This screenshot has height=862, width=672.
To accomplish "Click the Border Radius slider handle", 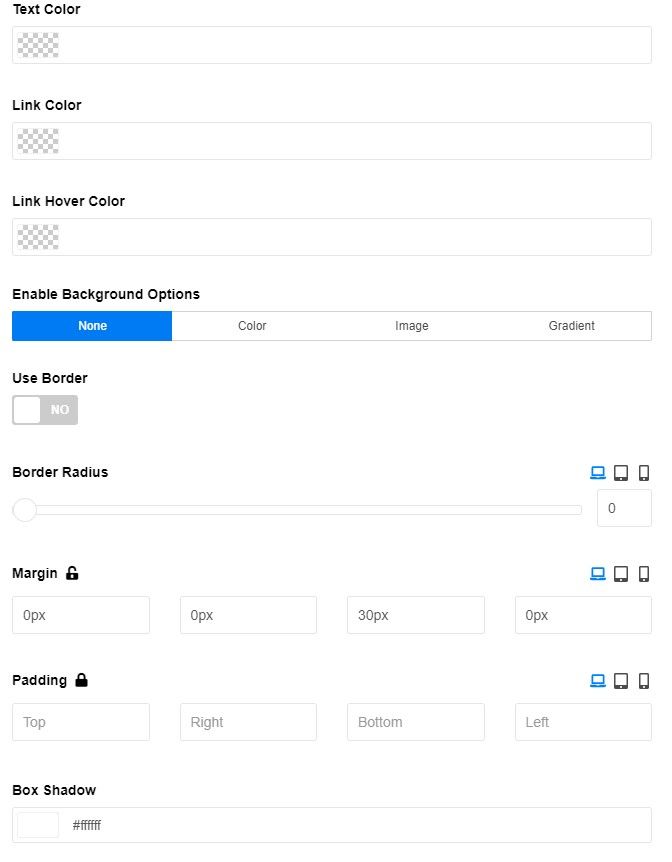I will (x=25, y=510).
